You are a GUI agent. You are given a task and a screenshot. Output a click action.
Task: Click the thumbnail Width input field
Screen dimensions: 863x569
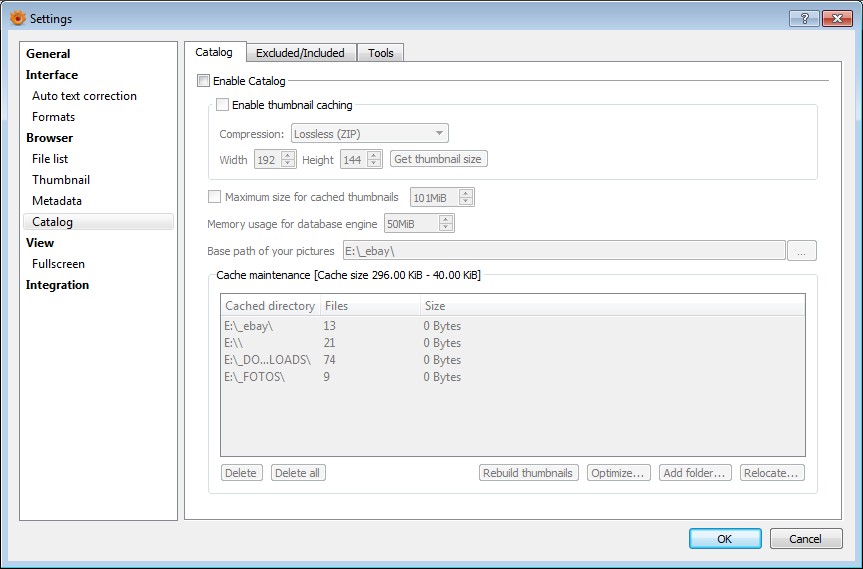pyautogui.click(x=268, y=160)
